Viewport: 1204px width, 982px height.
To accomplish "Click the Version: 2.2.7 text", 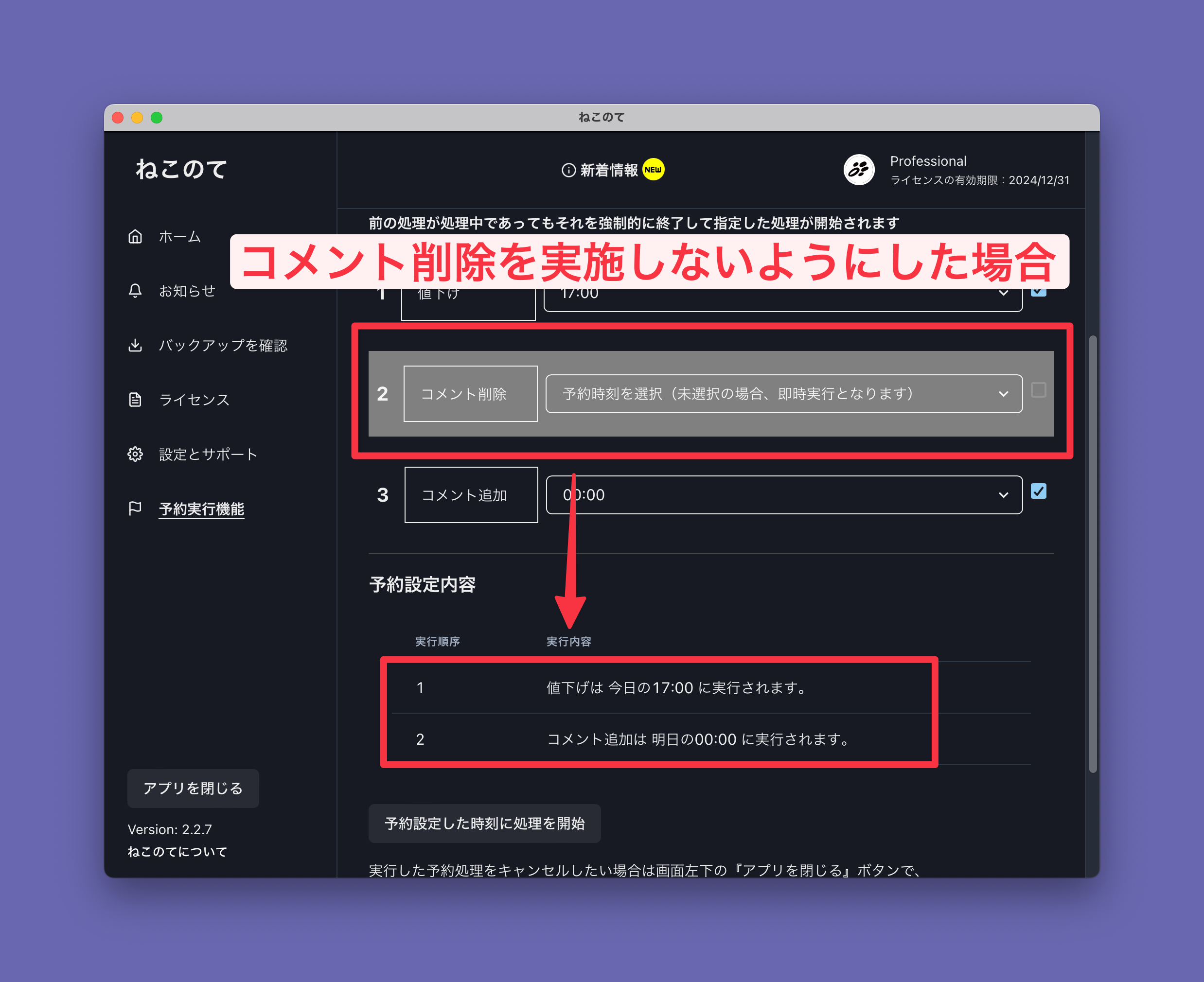I will (x=170, y=829).
